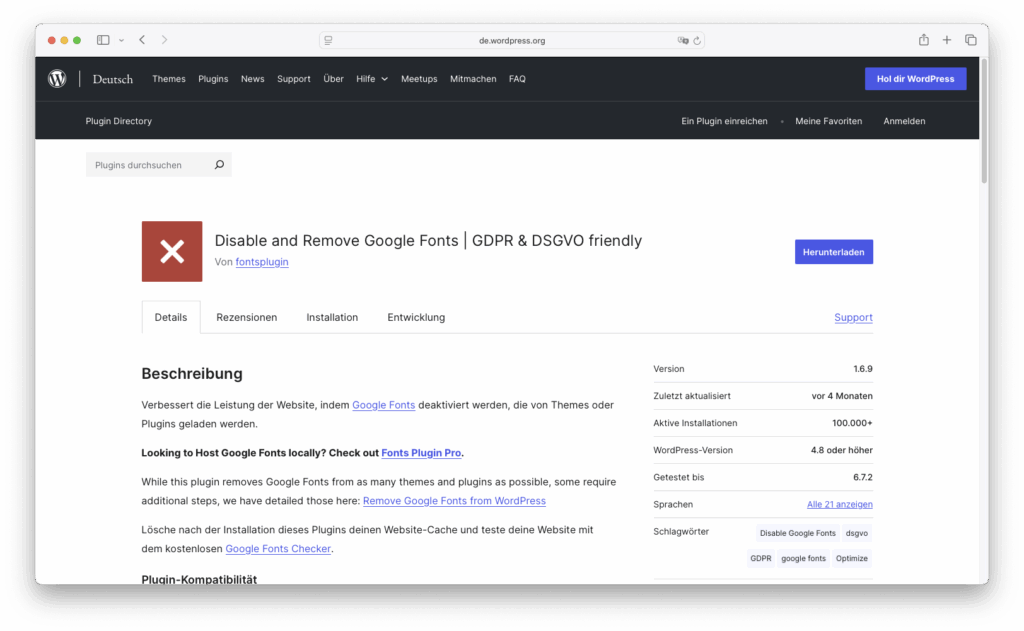Click the Beschreibung heading
This screenshot has height=631, width=1024.
click(192, 374)
